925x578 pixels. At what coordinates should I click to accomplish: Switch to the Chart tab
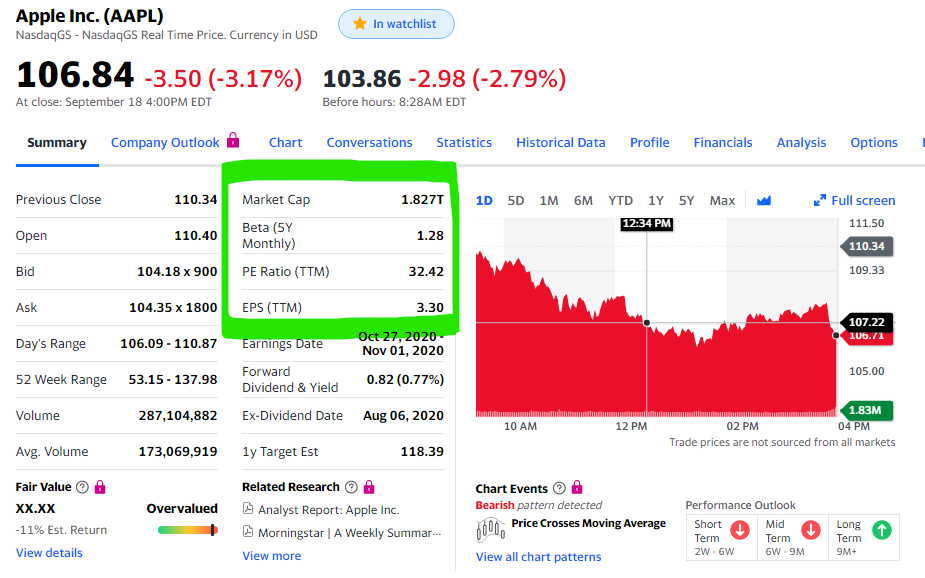(x=286, y=143)
